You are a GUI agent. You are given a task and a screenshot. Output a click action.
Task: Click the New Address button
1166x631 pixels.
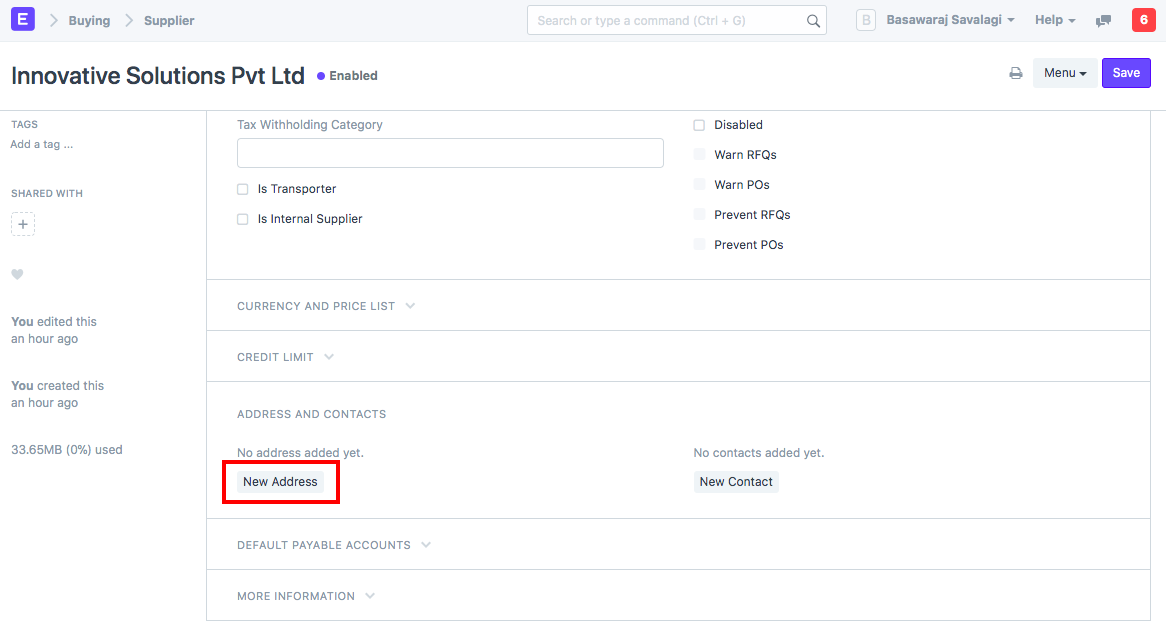[x=280, y=482]
